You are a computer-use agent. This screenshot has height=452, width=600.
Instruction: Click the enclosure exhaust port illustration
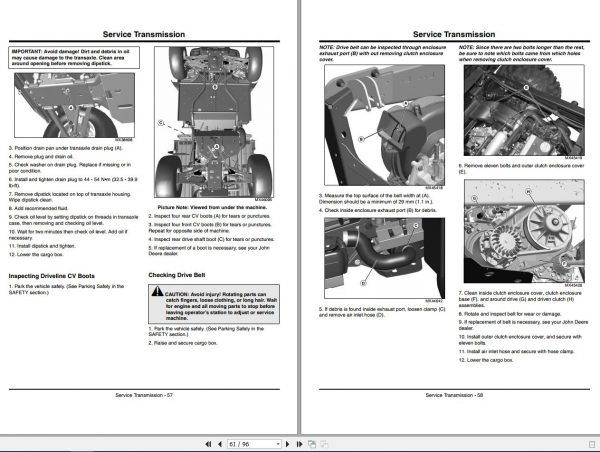(385, 125)
